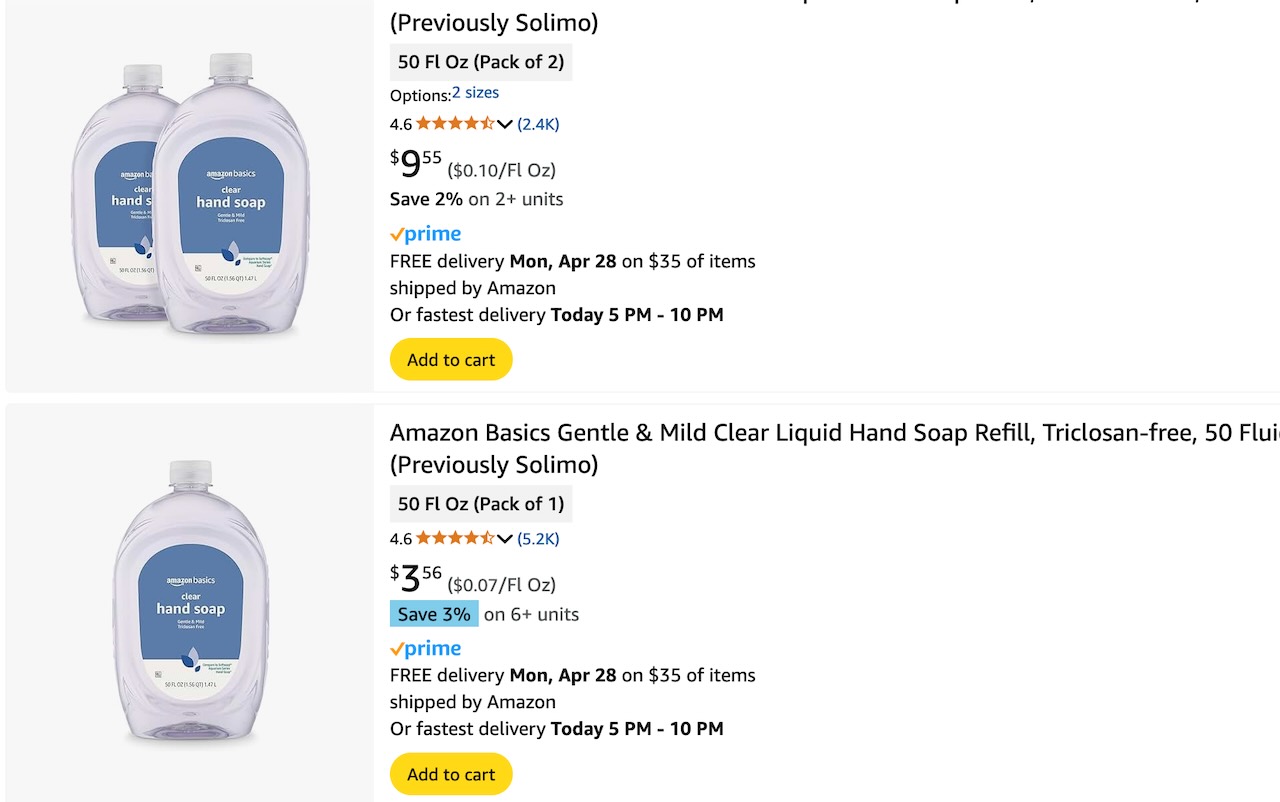Add the 2-pack hand soap to cart
Screen dimensions: 1280x802
[451, 360]
